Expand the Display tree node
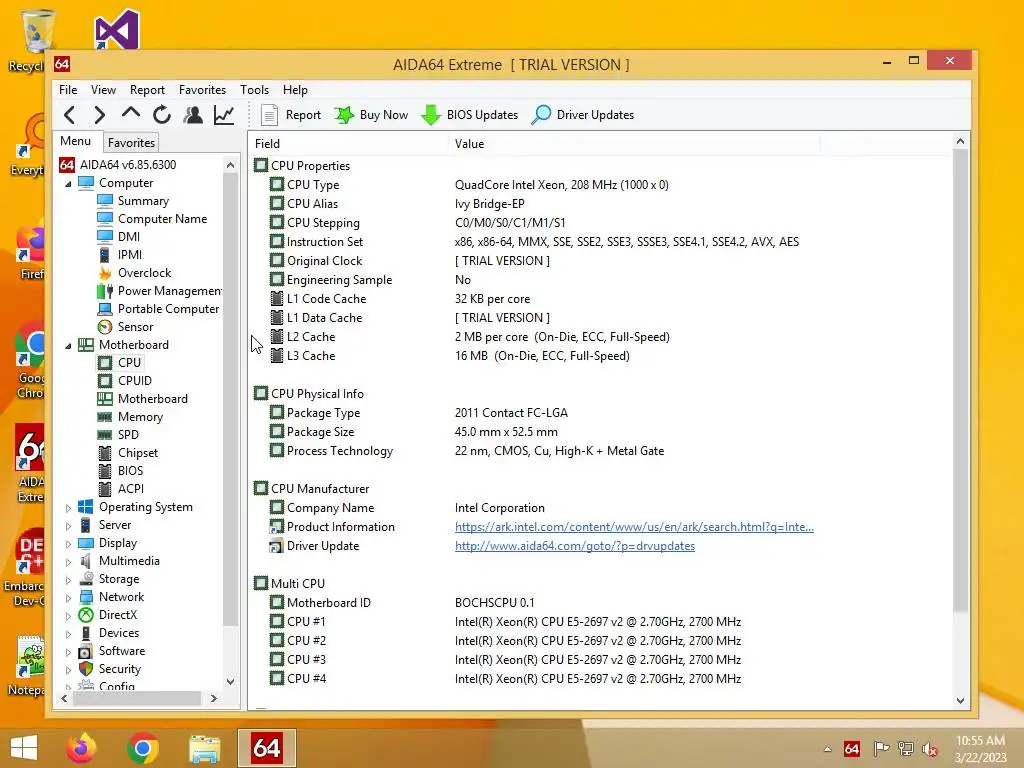1024x768 pixels. 69,543
